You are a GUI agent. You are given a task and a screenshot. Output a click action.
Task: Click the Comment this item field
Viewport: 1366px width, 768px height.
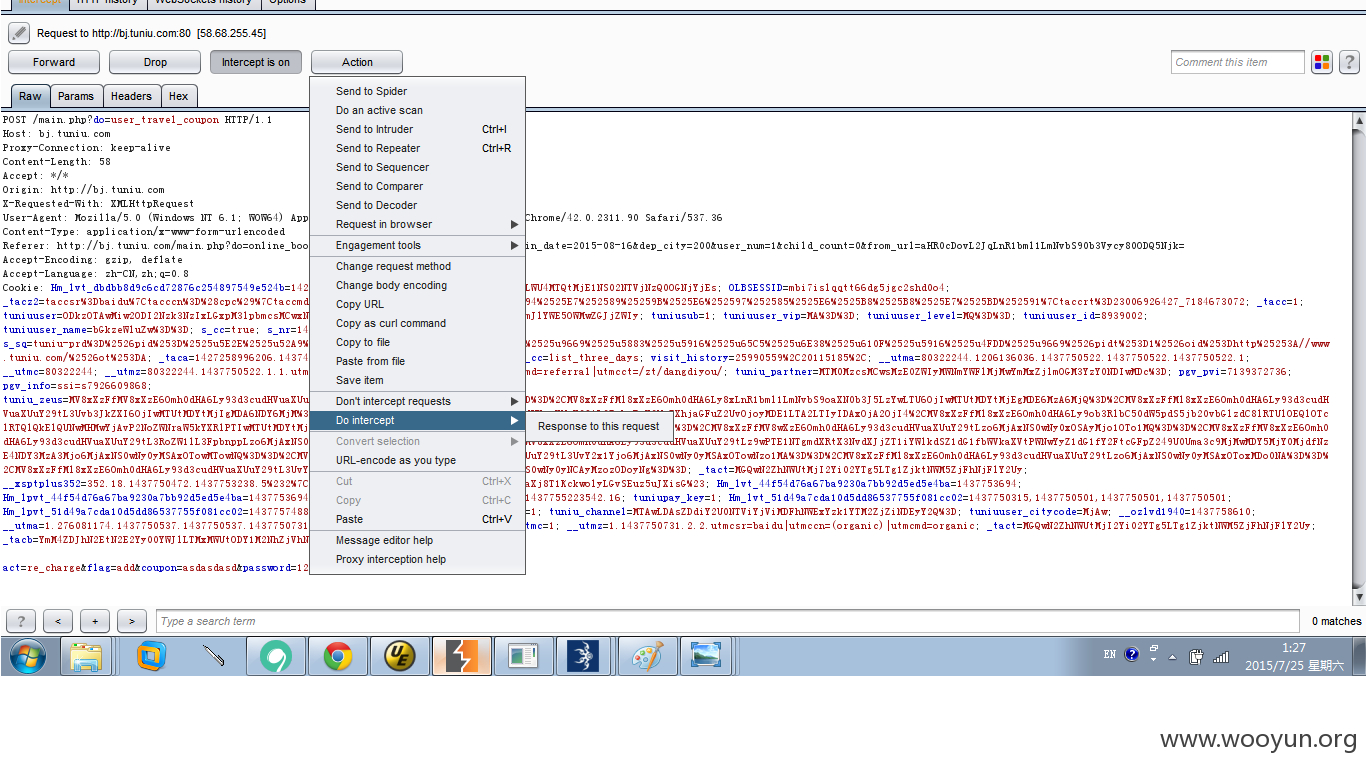(x=1238, y=62)
